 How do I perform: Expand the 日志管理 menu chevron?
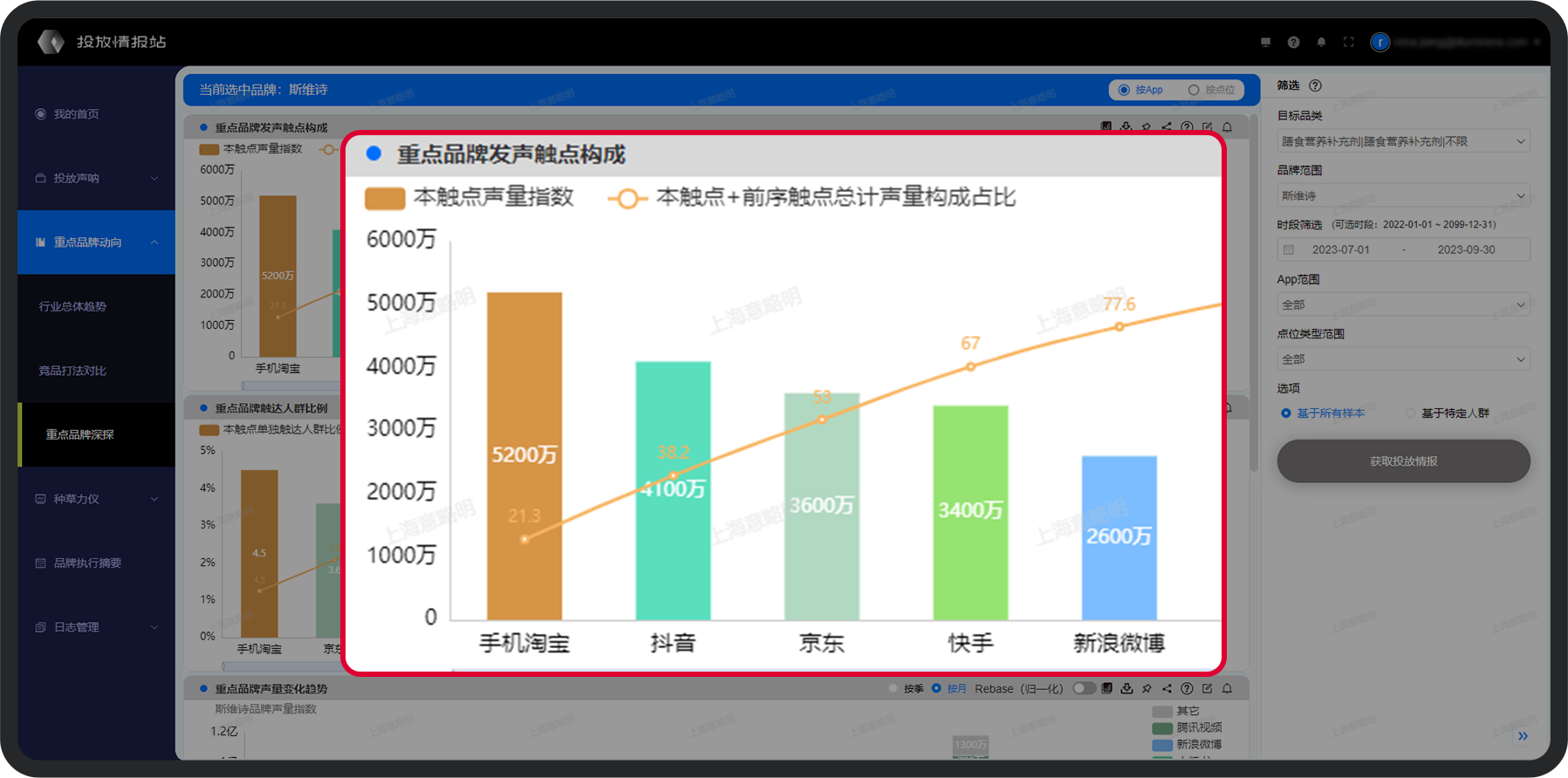pyautogui.click(x=154, y=627)
